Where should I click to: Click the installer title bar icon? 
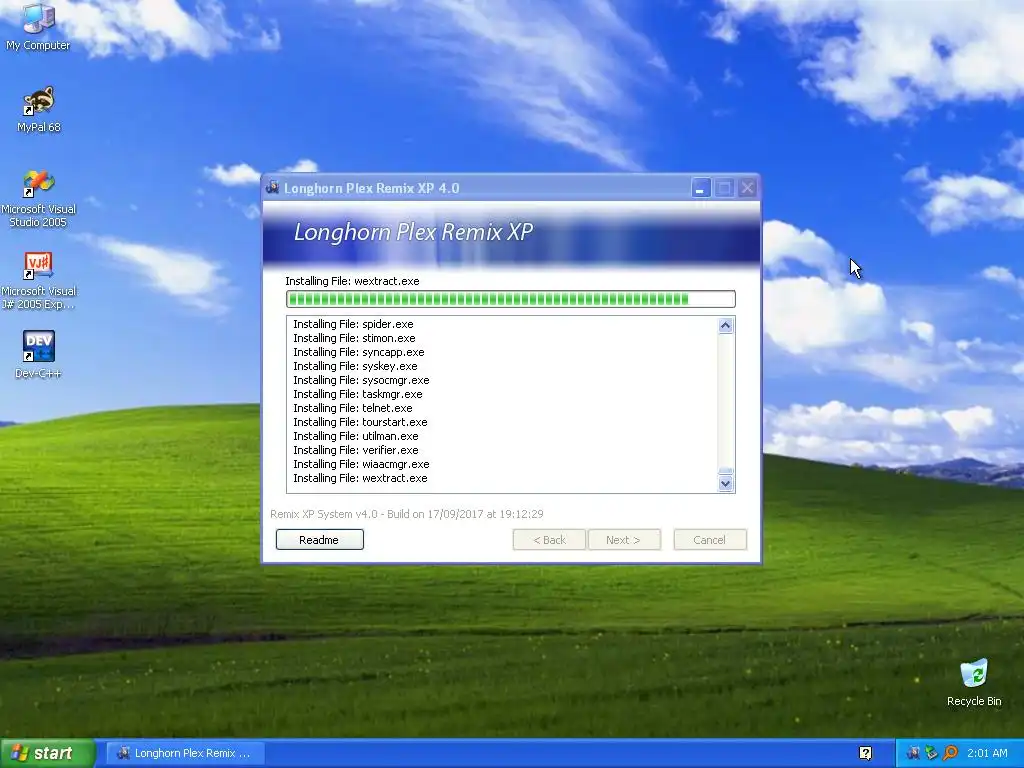pos(272,188)
